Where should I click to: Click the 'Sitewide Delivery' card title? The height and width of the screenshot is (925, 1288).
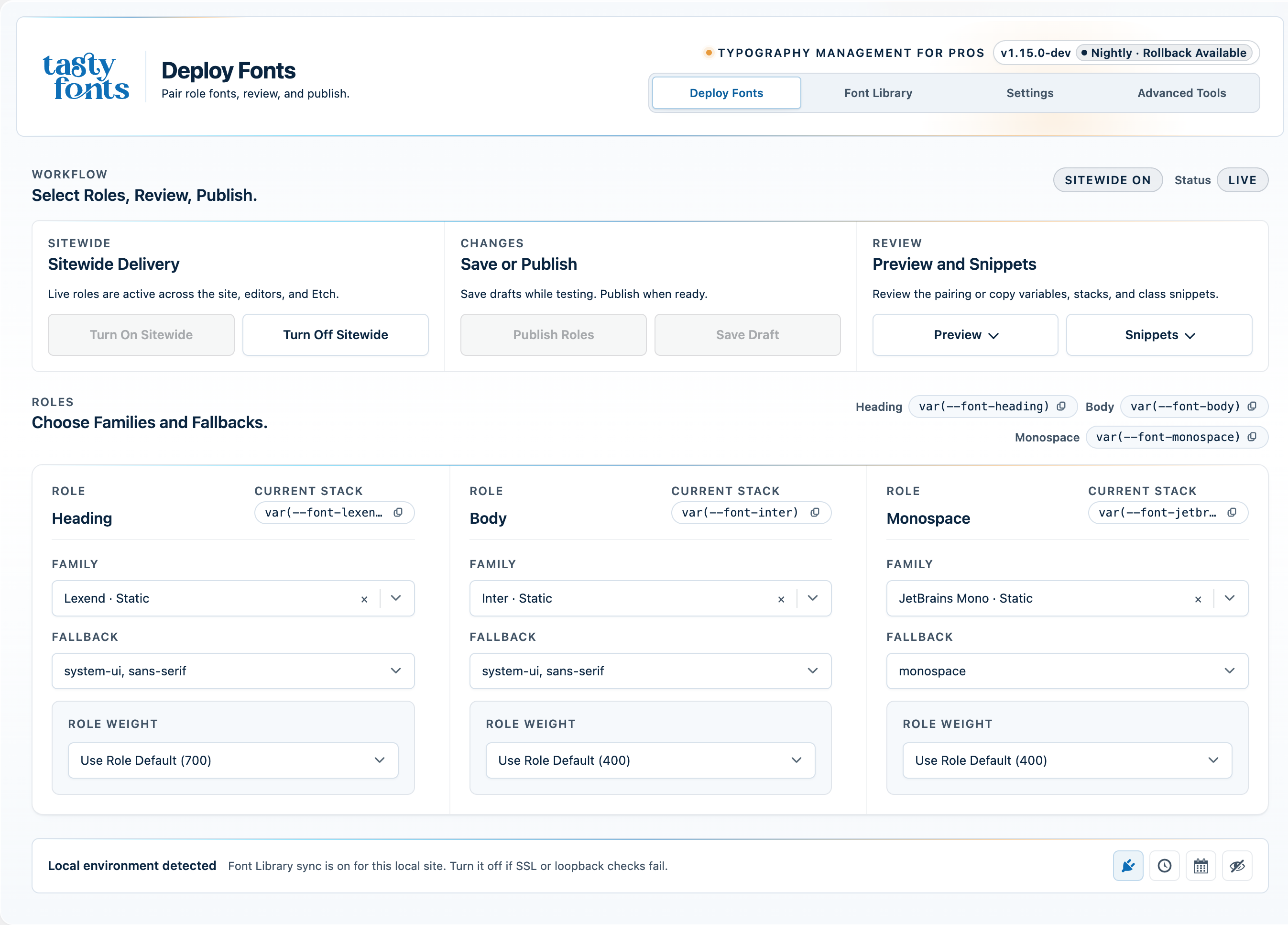[x=114, y=264]
